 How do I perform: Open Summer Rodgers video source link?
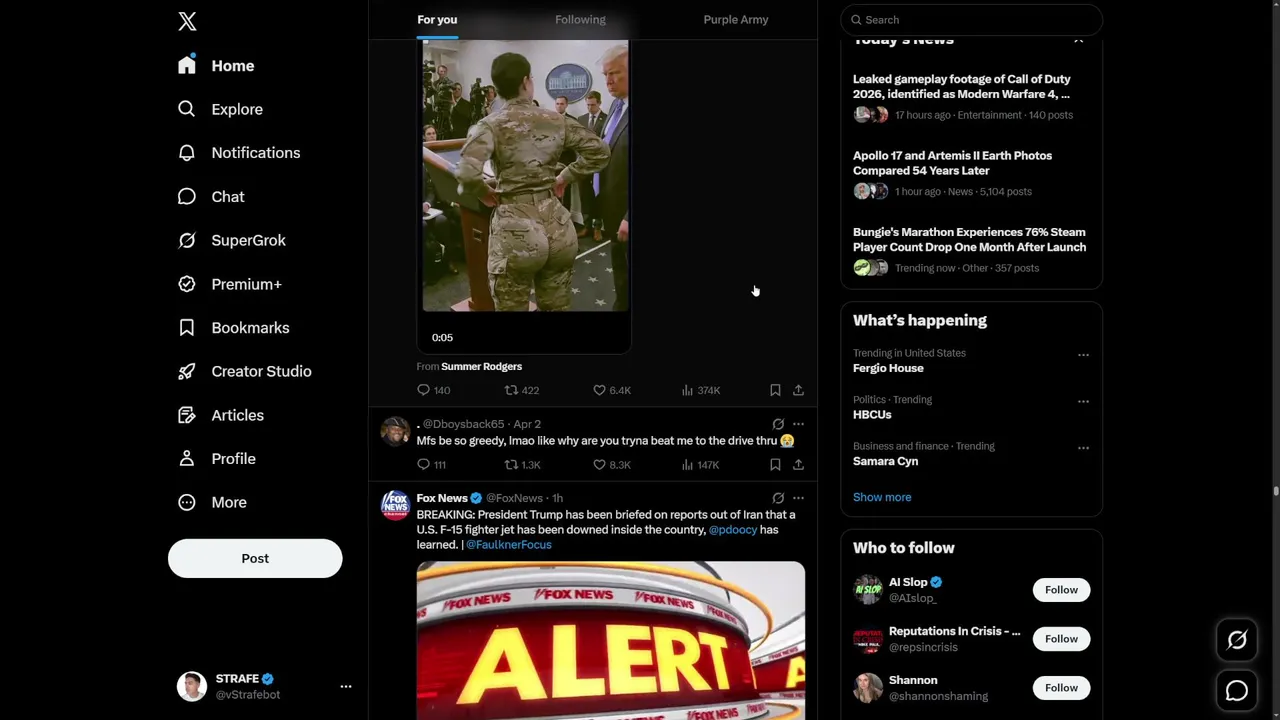[x=481, y=366]
